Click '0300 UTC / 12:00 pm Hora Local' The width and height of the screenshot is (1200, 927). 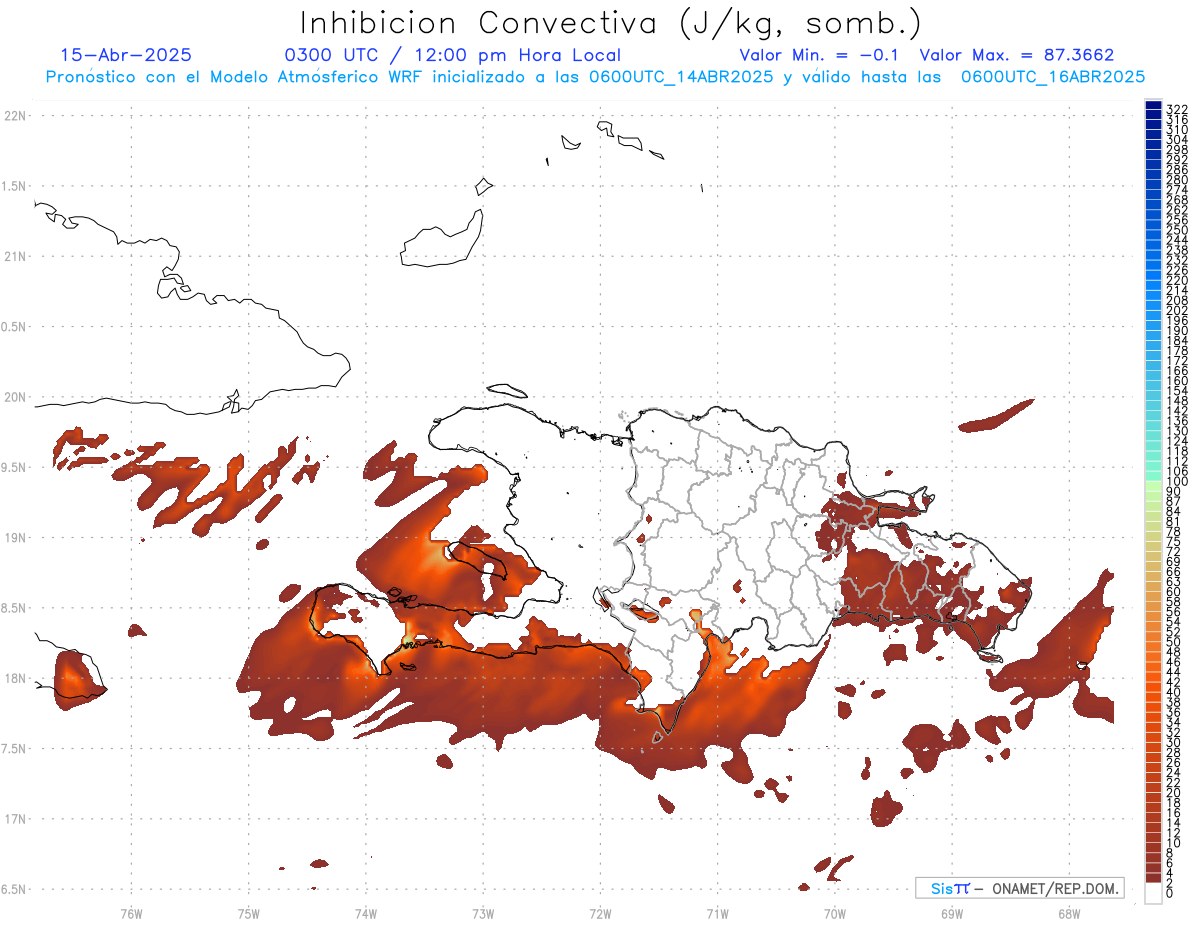tap(453, 55)
